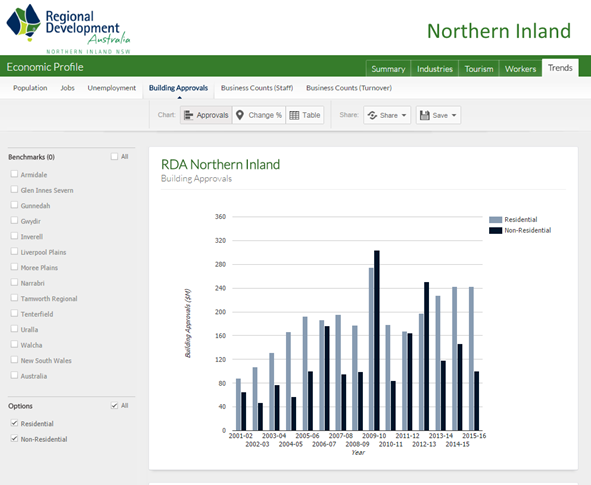Open the Tourism tab
Screen dimensions: 591x485
[x=479, y=69]
